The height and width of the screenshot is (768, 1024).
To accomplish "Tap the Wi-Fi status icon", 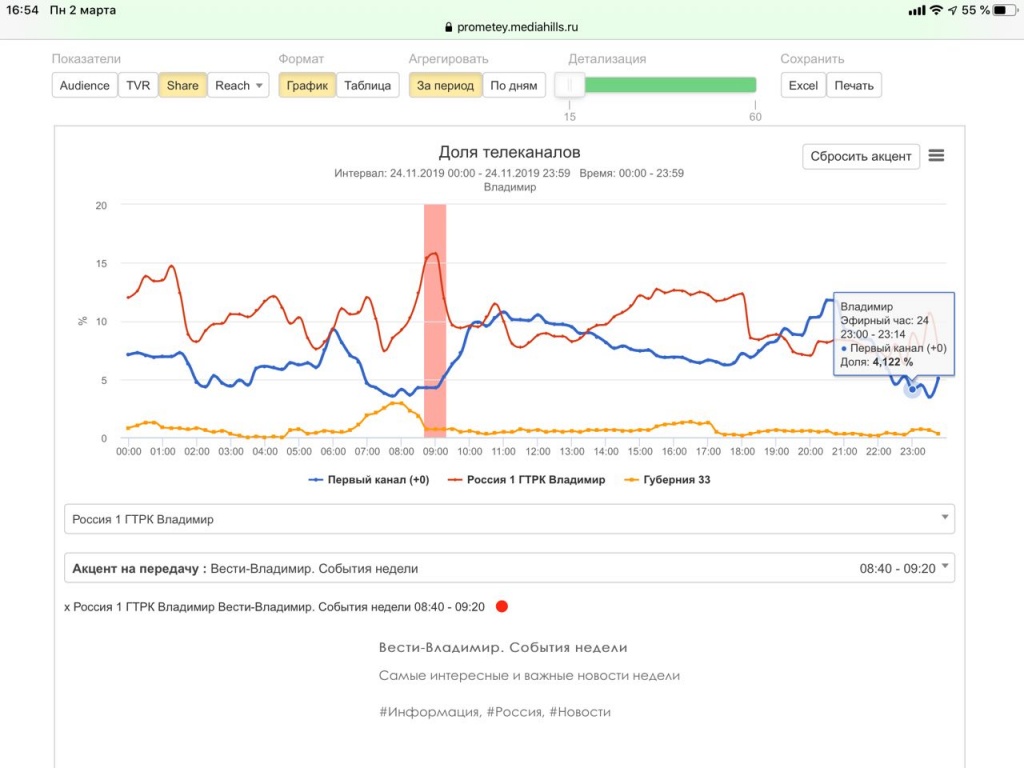I will coord(936,10).
